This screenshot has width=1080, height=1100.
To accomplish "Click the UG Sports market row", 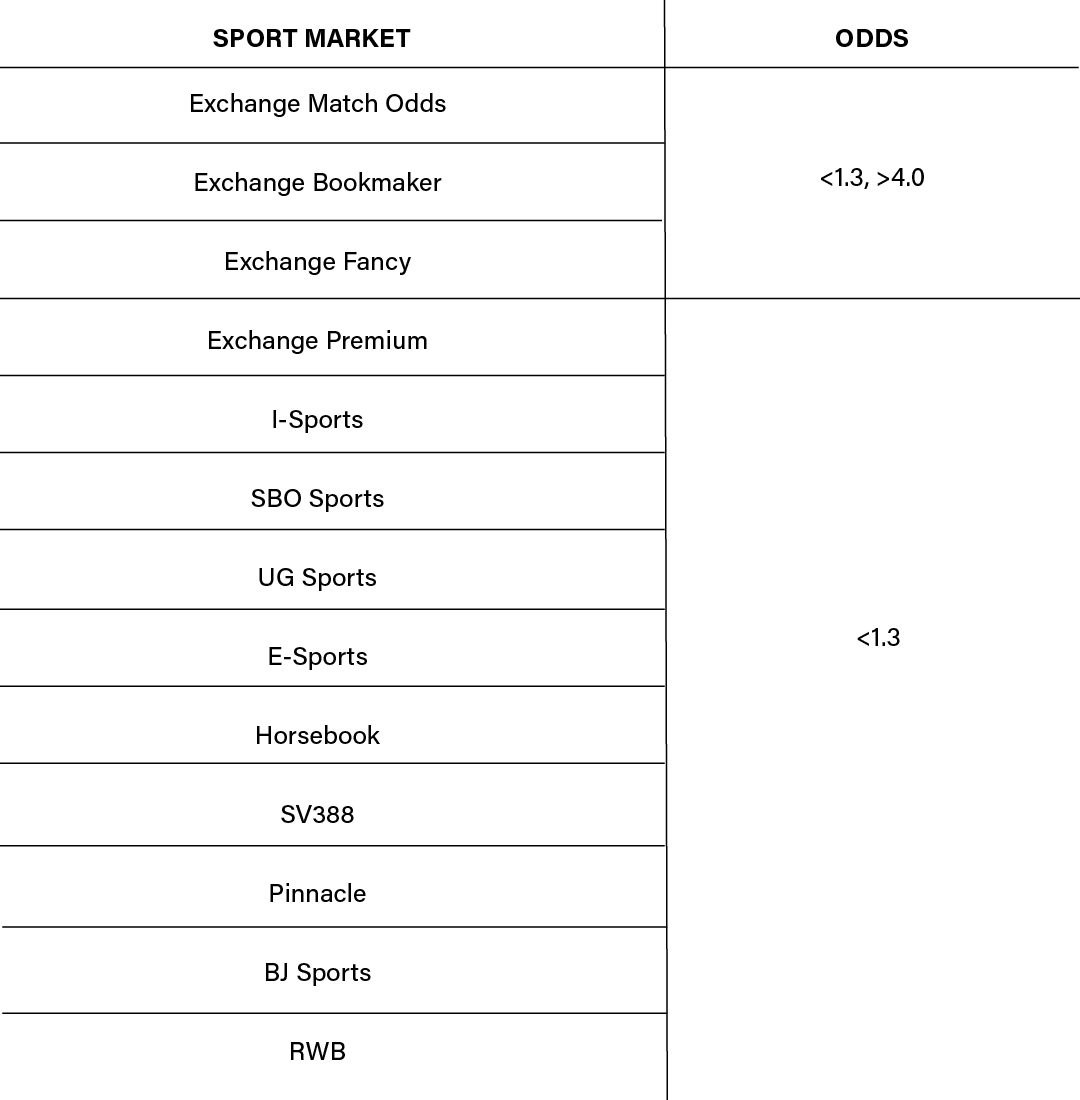I will pyautogui.click(x=317, y=578).
